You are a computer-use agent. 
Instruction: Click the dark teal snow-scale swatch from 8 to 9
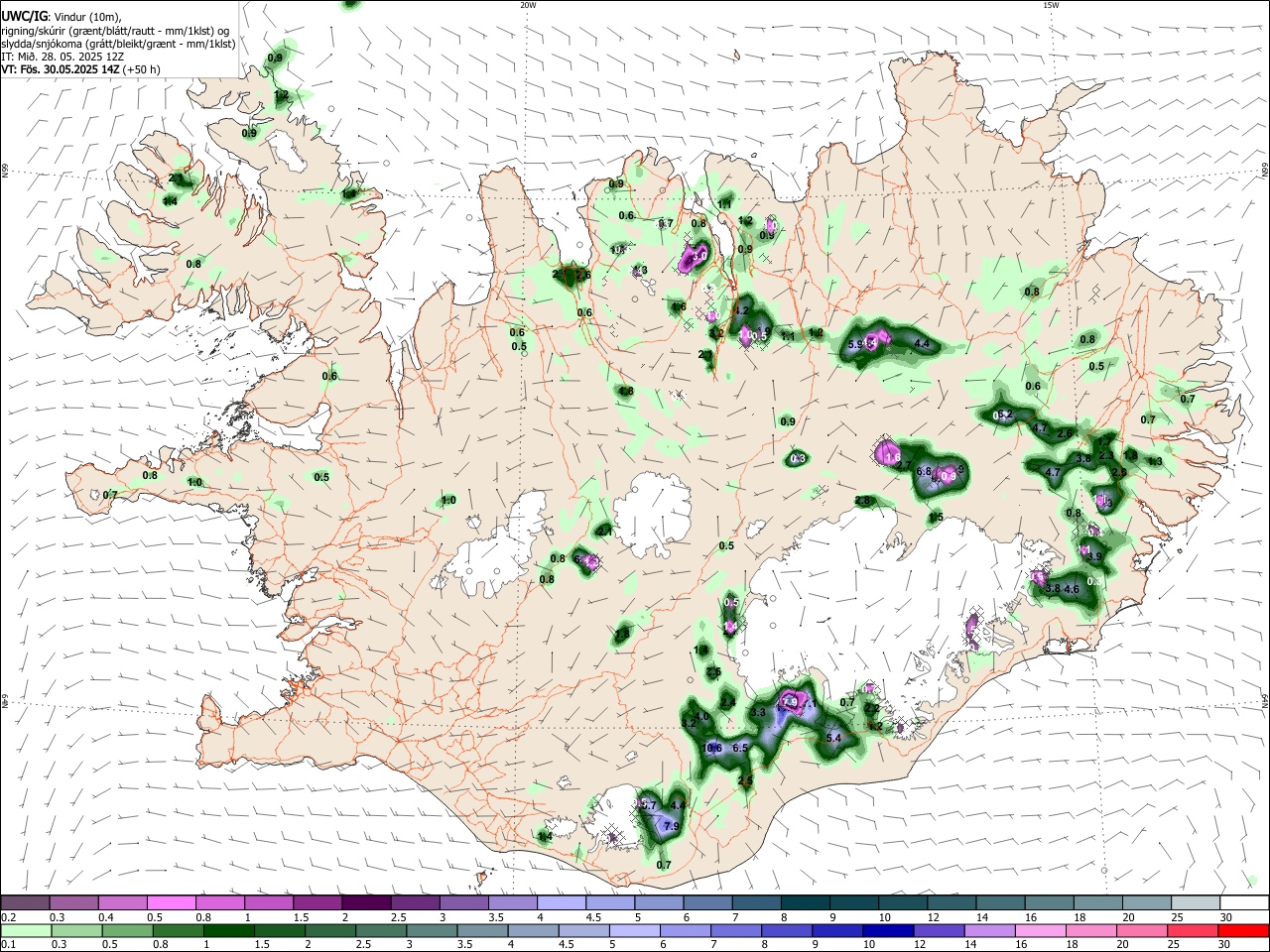click(x=805, y=902)
